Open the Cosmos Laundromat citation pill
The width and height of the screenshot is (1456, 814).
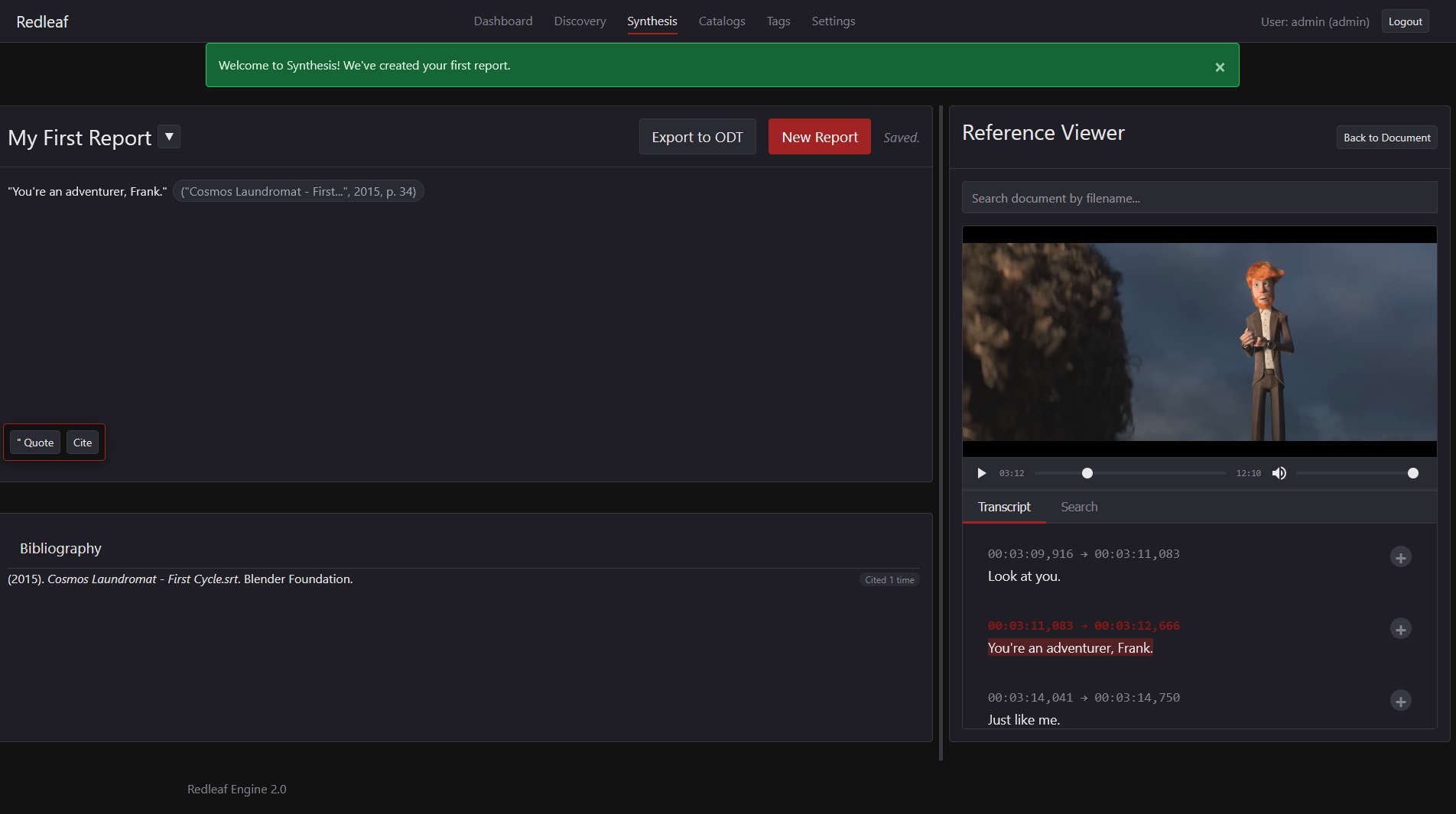(298, 191)
